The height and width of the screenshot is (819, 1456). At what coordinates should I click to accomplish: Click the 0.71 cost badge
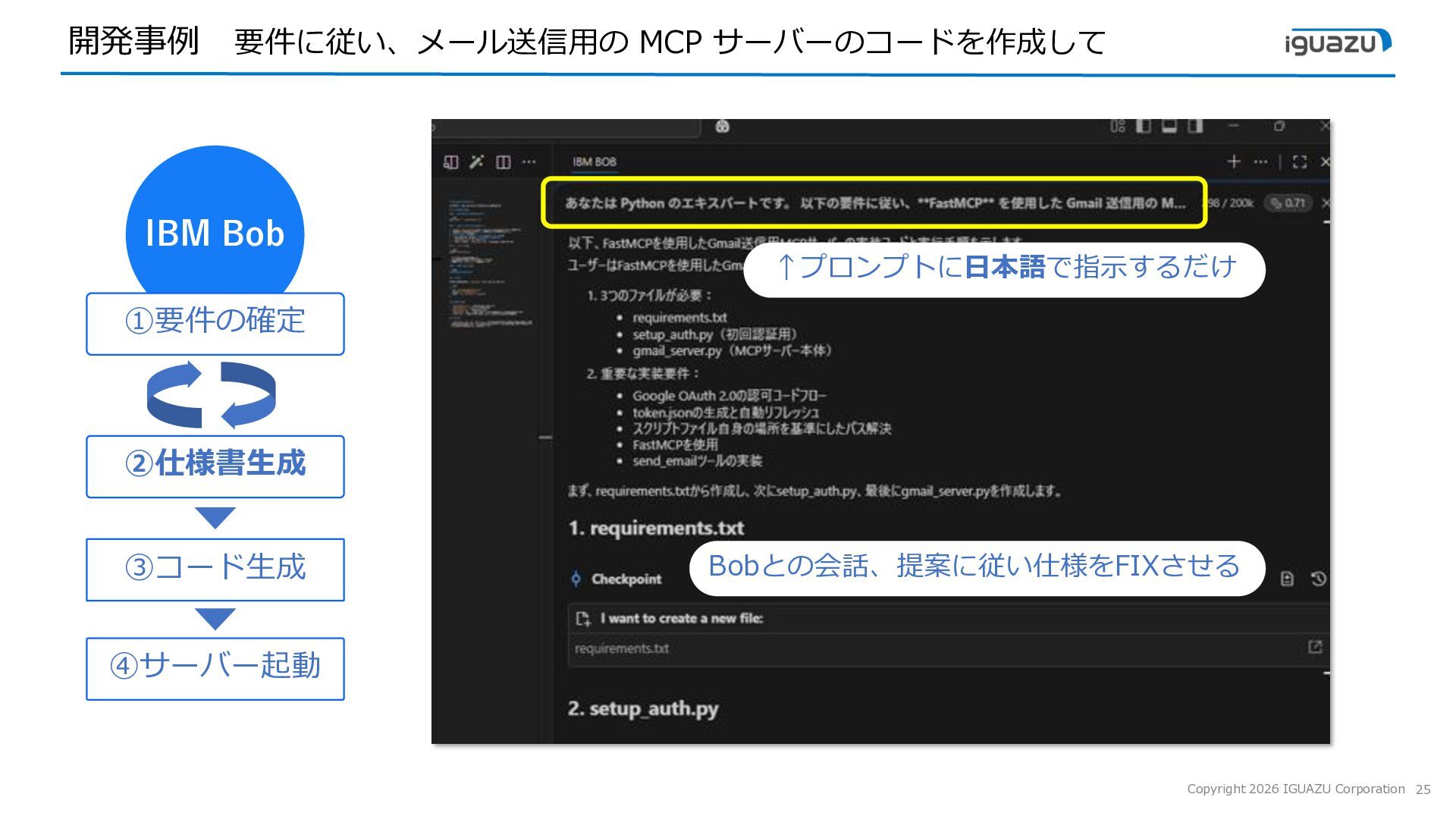[1288, 202]
